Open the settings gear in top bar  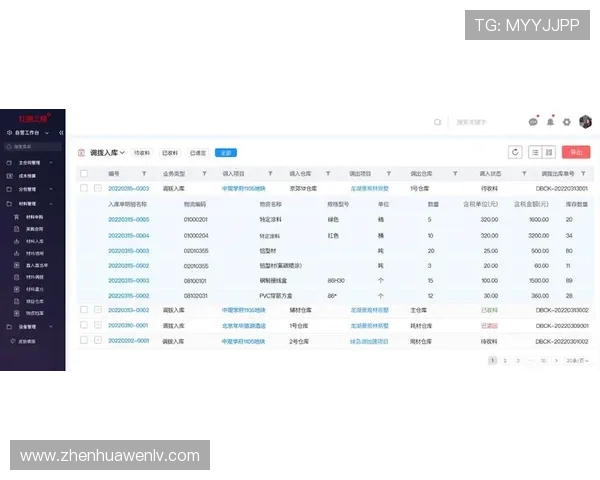click(x=567, y=122)
